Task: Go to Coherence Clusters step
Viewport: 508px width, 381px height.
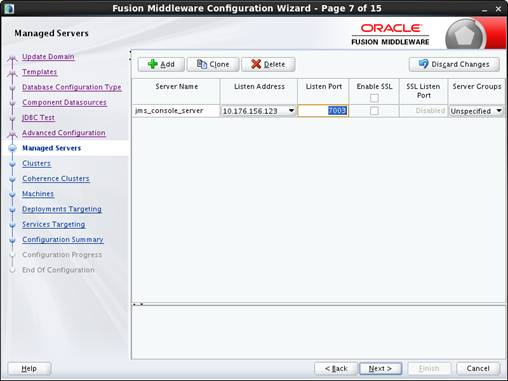Action: [56, 179]
